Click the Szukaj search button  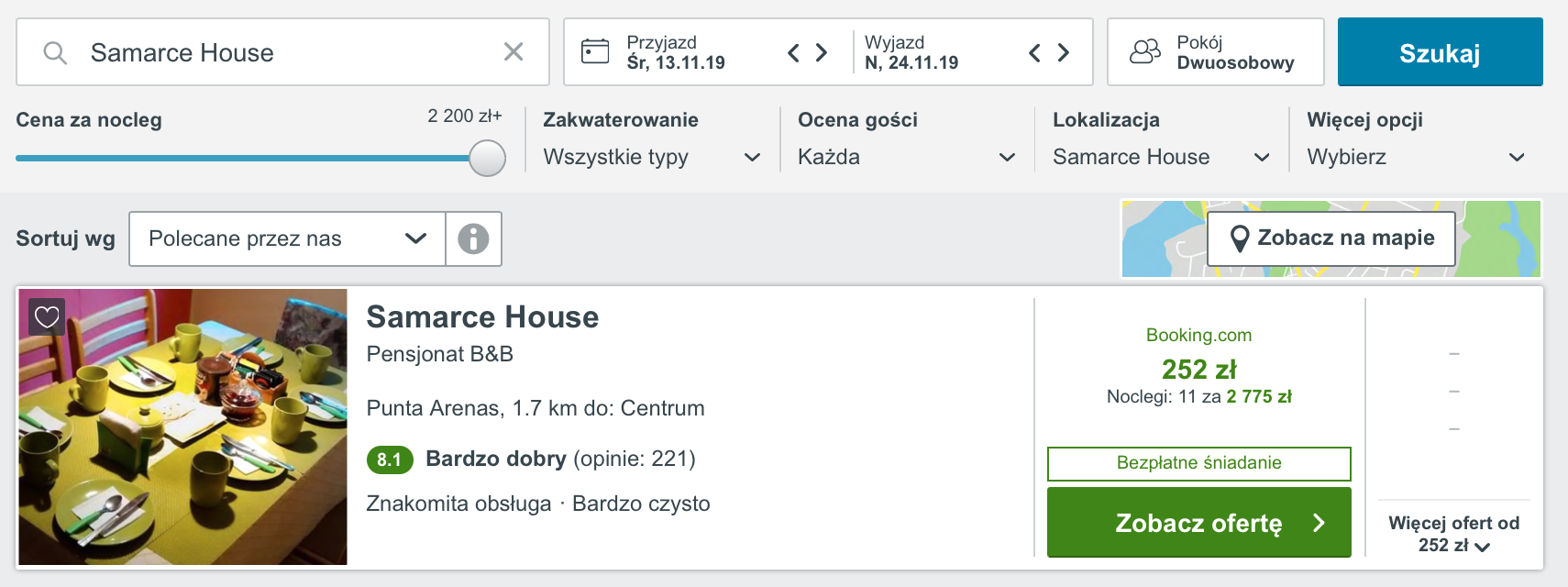click(1440, 52)
